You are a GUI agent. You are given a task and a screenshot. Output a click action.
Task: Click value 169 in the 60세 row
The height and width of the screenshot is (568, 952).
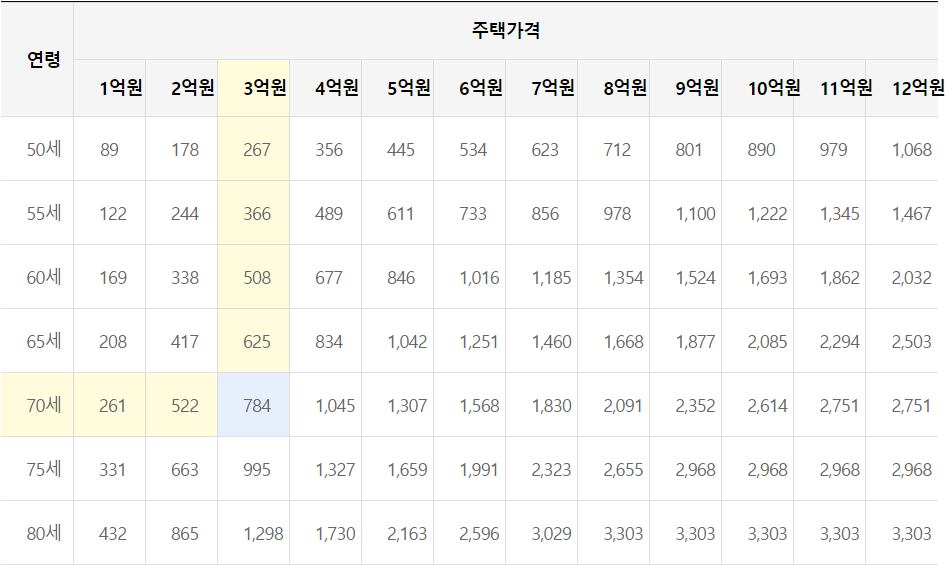pos(113,277)
